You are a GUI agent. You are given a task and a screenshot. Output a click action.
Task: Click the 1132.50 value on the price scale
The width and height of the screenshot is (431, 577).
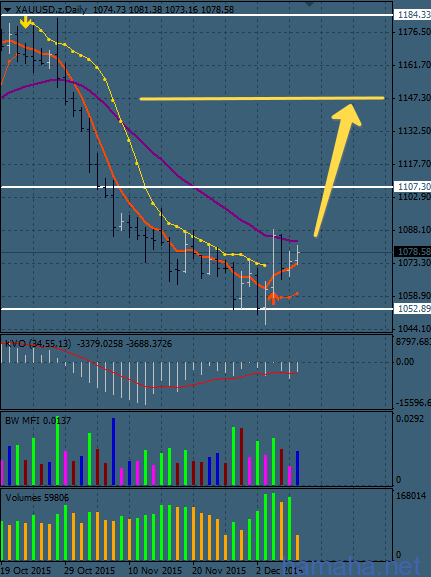click(x=414, y=131)
